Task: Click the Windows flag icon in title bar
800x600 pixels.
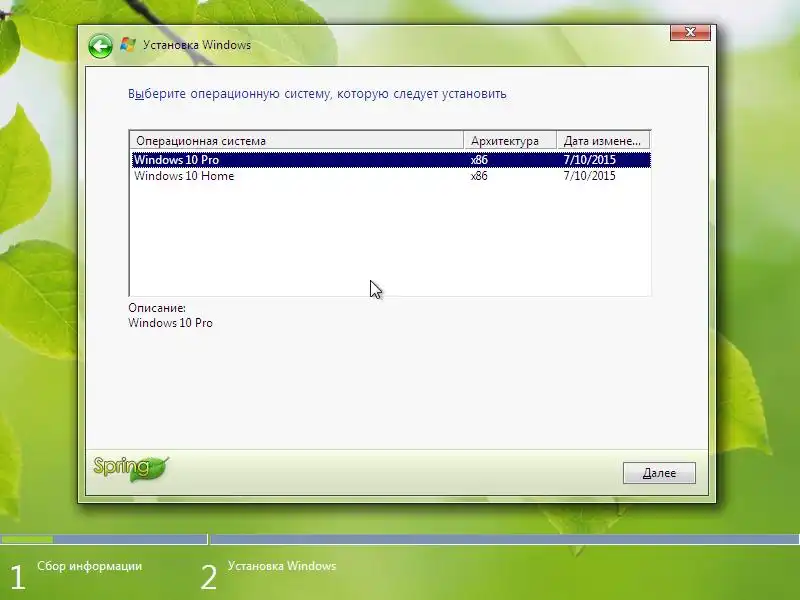Action: pyautogui.click(x=128, y=44)
